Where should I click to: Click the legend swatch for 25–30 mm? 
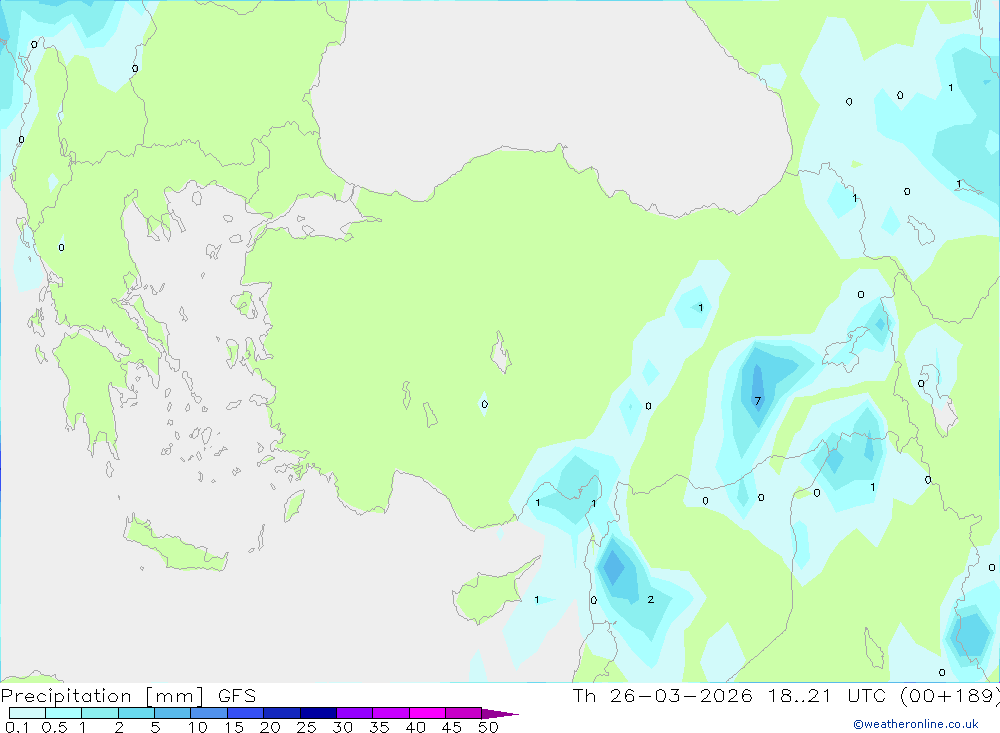coord(318,713)
